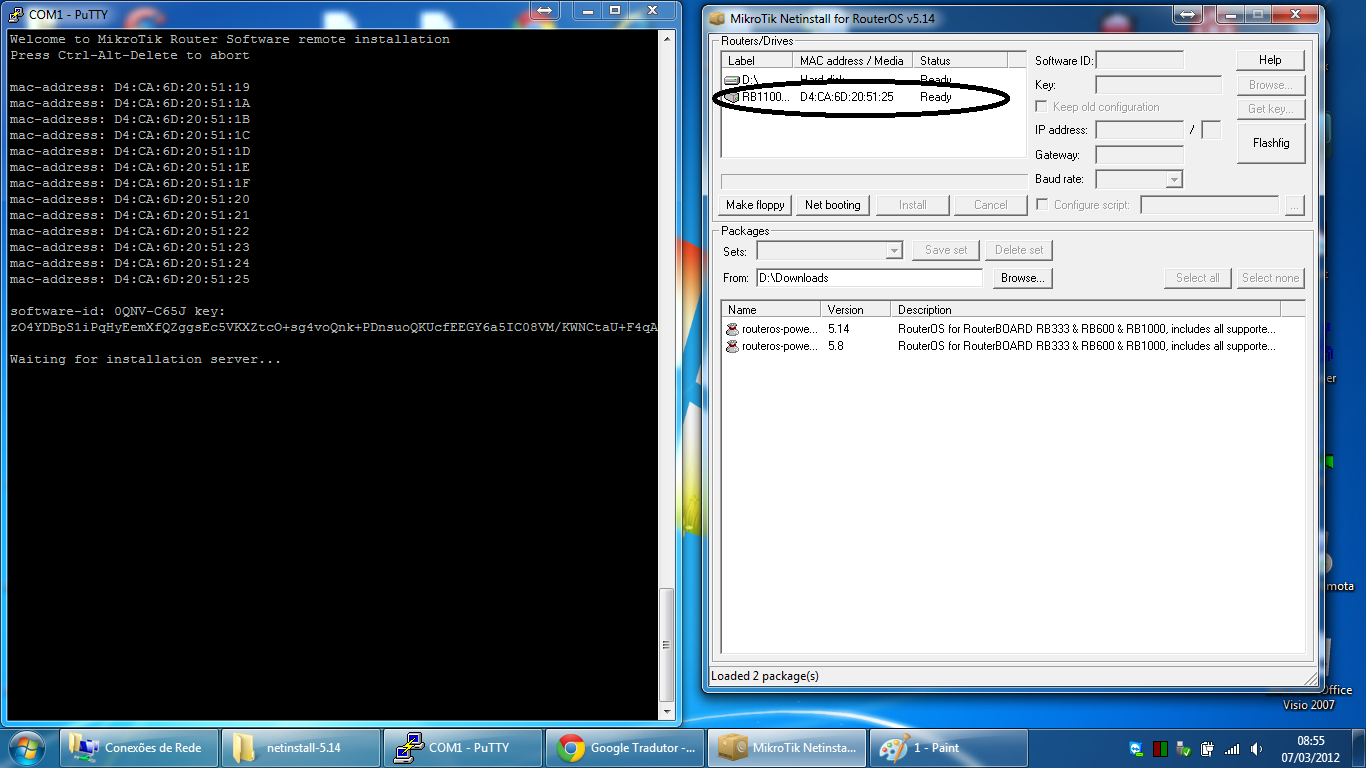Click the Delete set button
Image resolution: width=1366 pixels, height=768 pixels.
point(1019,250)
